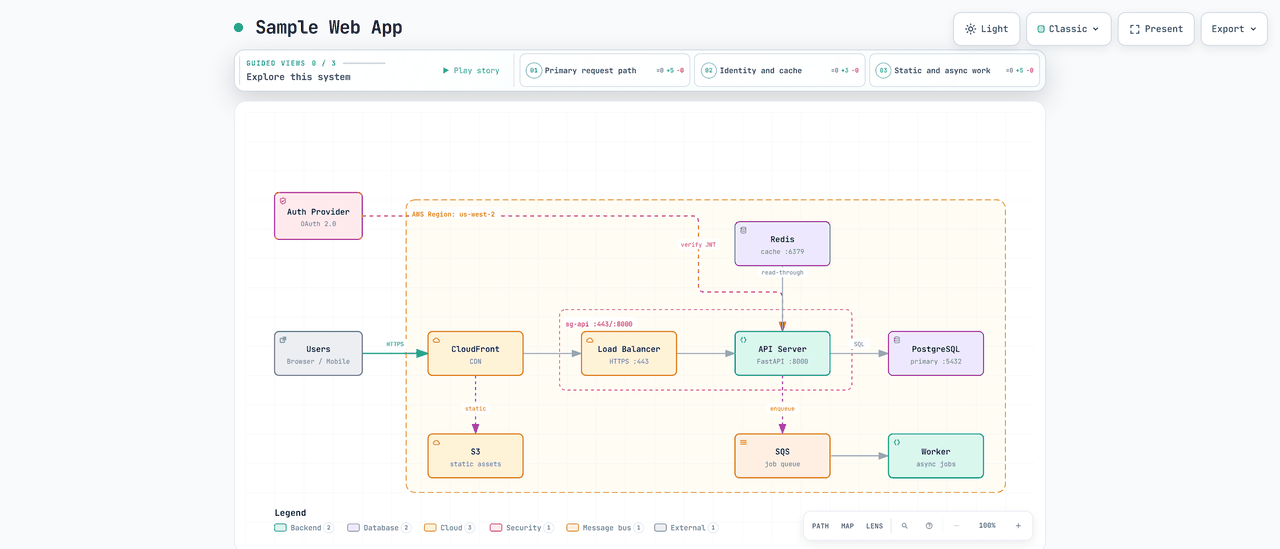Screen dimensions: 1280x549
Task: Toggle Security legend filter
Action: [522, 528]
